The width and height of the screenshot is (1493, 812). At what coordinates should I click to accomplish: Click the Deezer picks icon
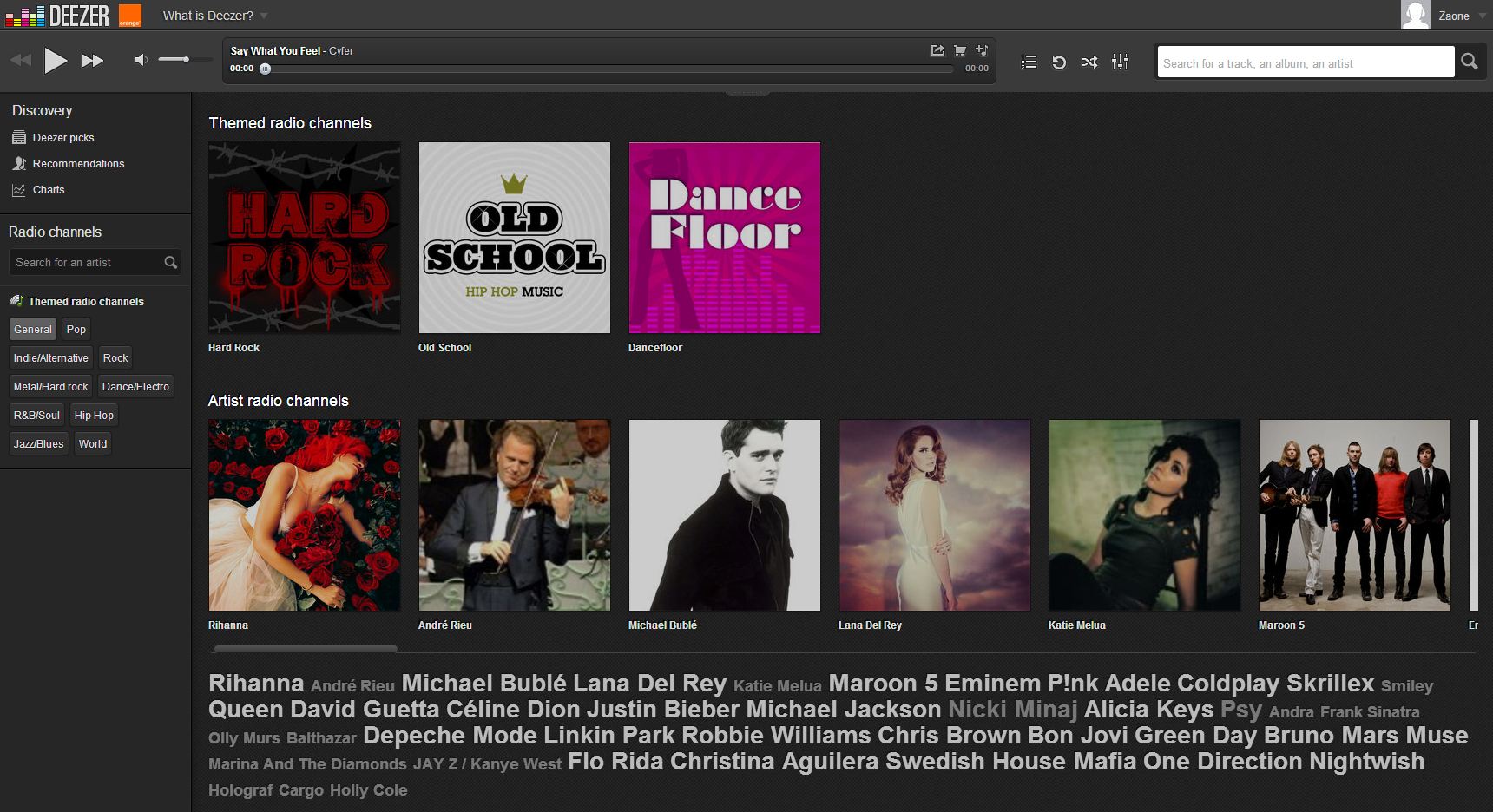[x=19, y=137]
